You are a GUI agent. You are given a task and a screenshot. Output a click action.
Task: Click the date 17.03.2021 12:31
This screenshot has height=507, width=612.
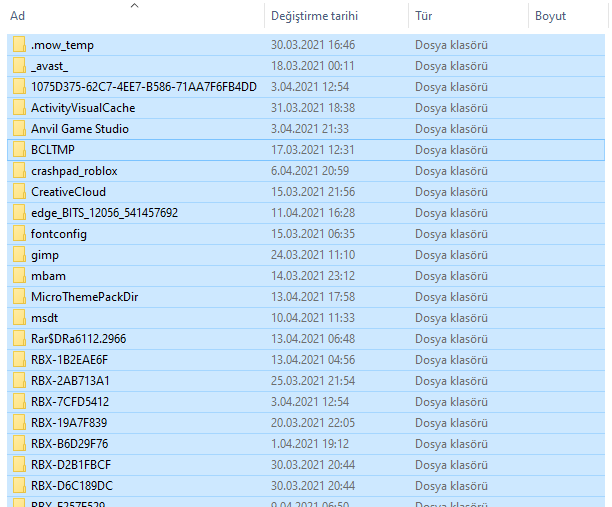313,150
